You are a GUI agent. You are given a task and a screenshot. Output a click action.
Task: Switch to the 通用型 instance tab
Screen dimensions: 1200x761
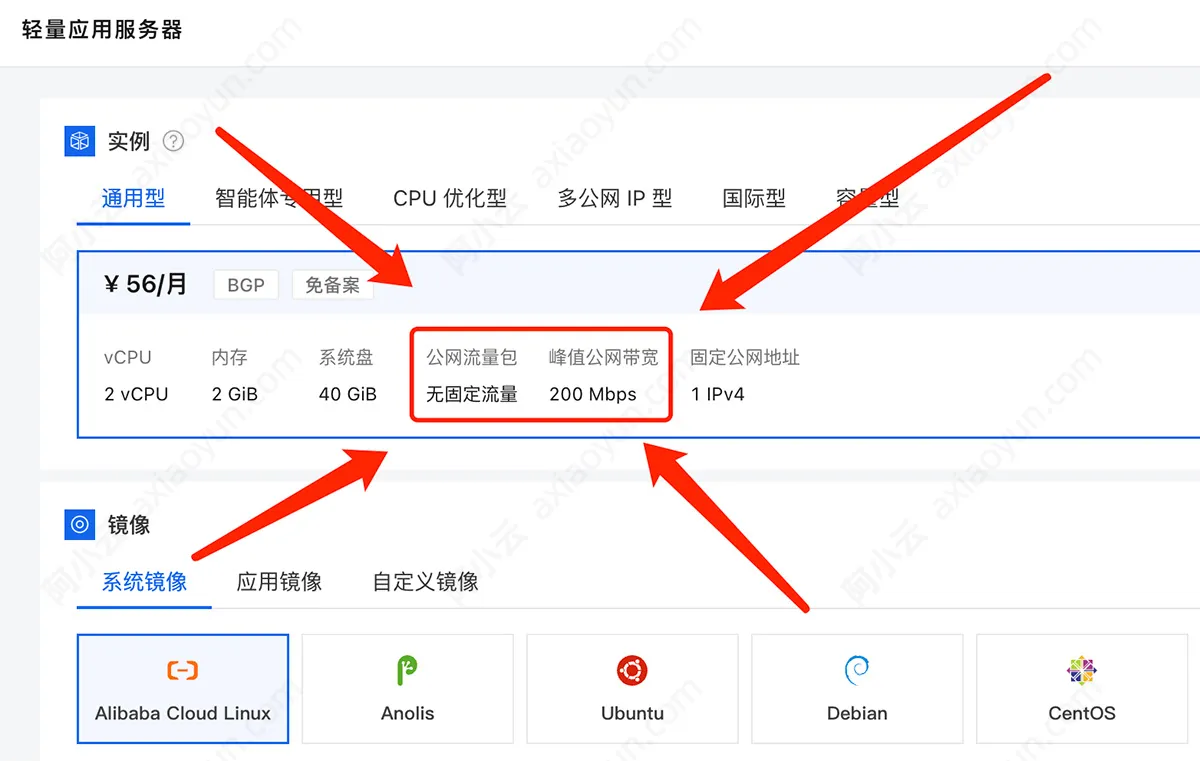coord(133,198)
